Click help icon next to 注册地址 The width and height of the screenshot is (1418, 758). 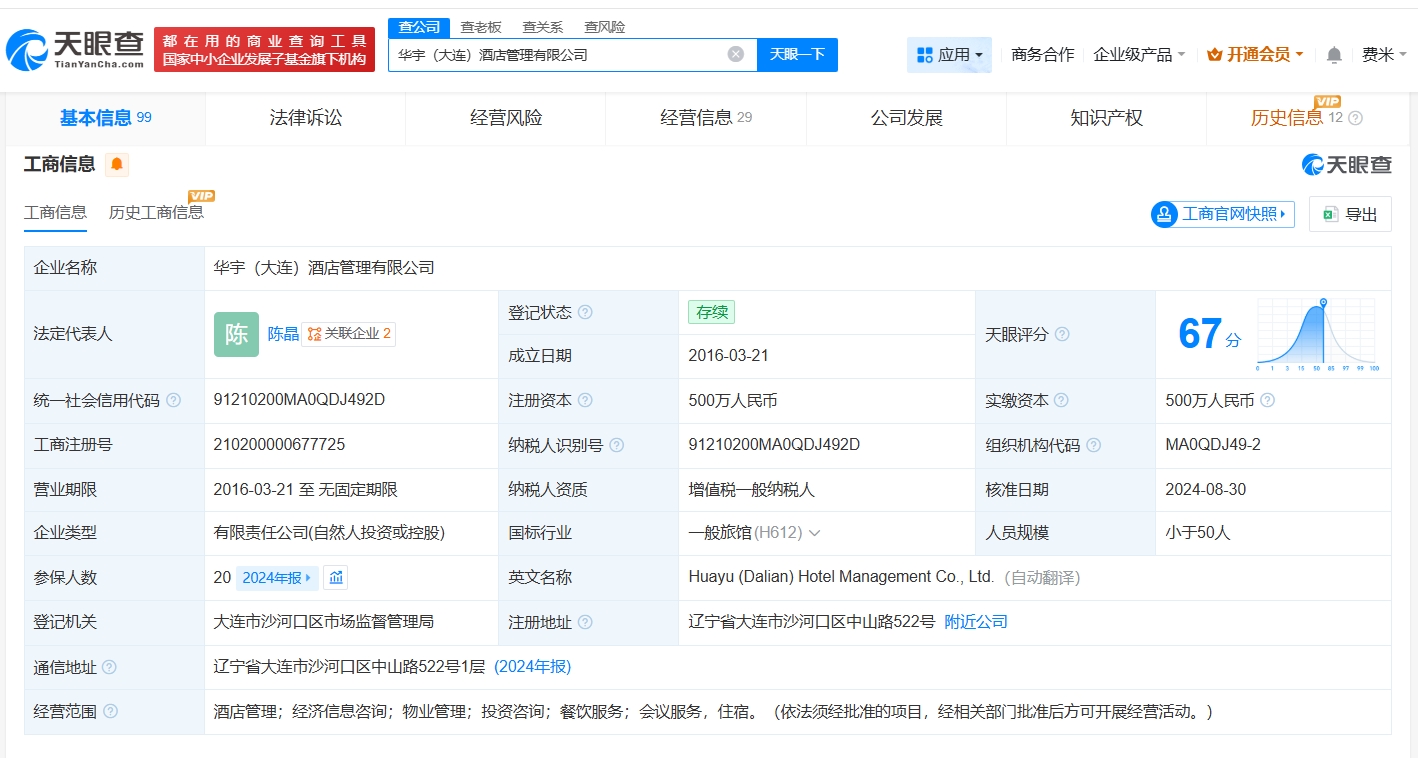coord(585,622)
